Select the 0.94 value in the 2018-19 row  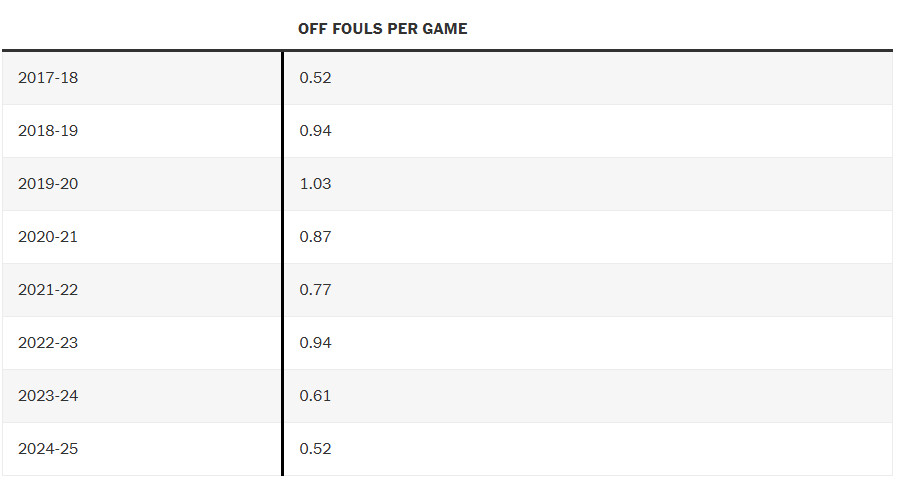click(315, 131)
